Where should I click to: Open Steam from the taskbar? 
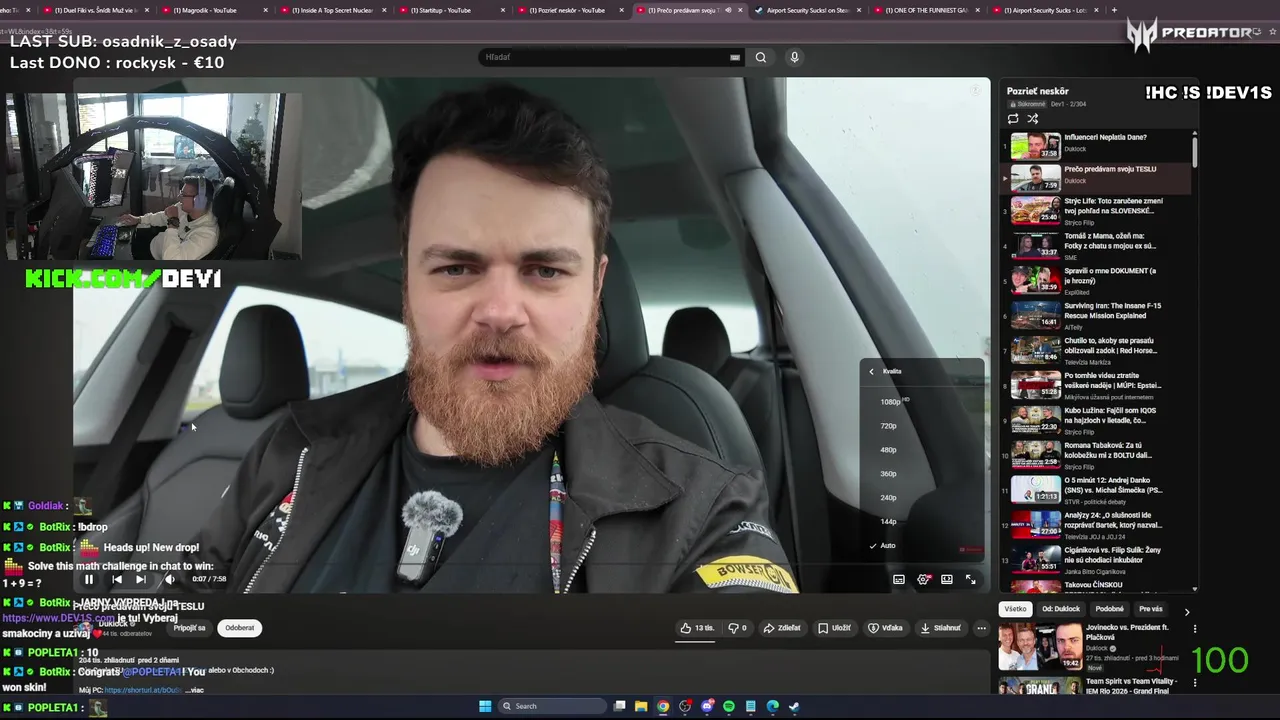point(794,706)
